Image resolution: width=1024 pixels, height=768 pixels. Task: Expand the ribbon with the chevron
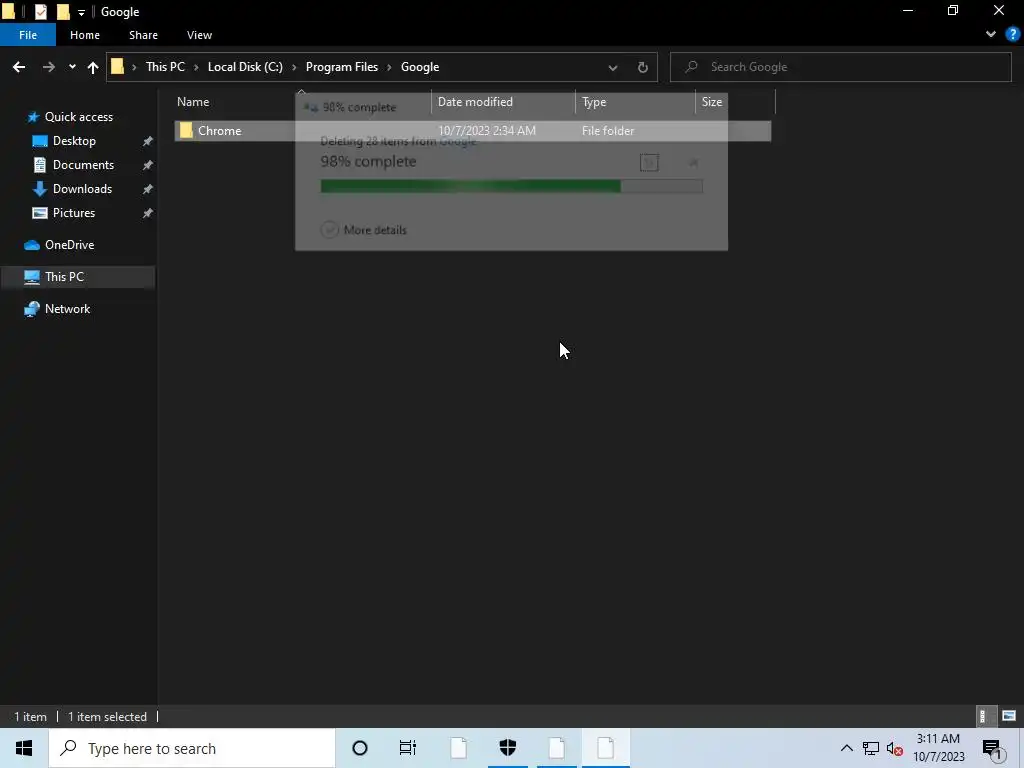(991, 35)
